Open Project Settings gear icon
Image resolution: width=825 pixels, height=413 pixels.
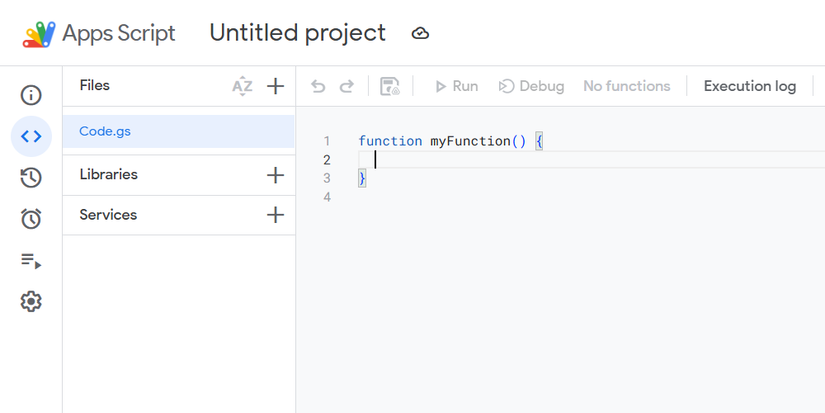31,301
